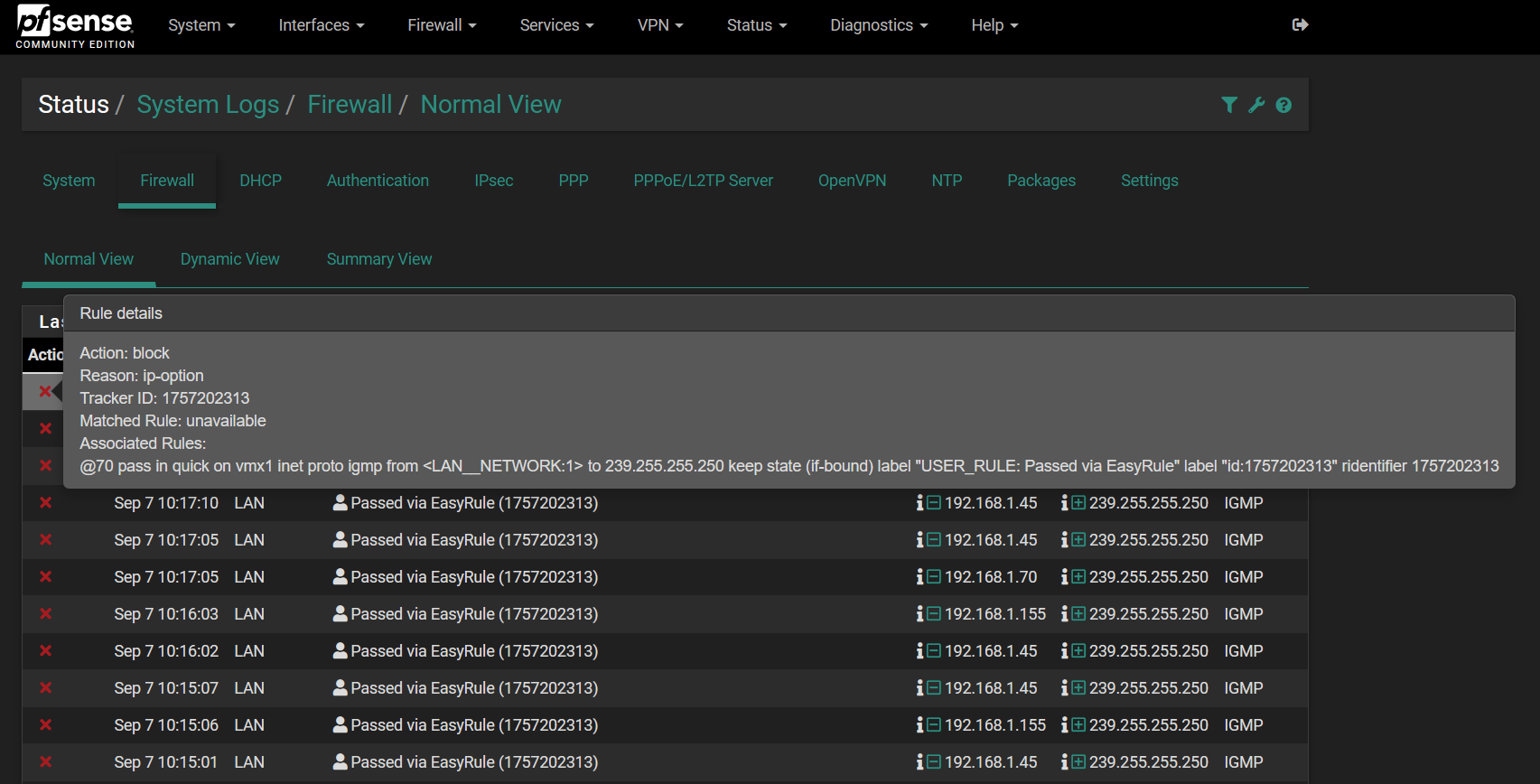Click user rule icon in 10:17:10 row
Image resolution: width=1540 pixels, height=784 pixels.
click(341, 502)
